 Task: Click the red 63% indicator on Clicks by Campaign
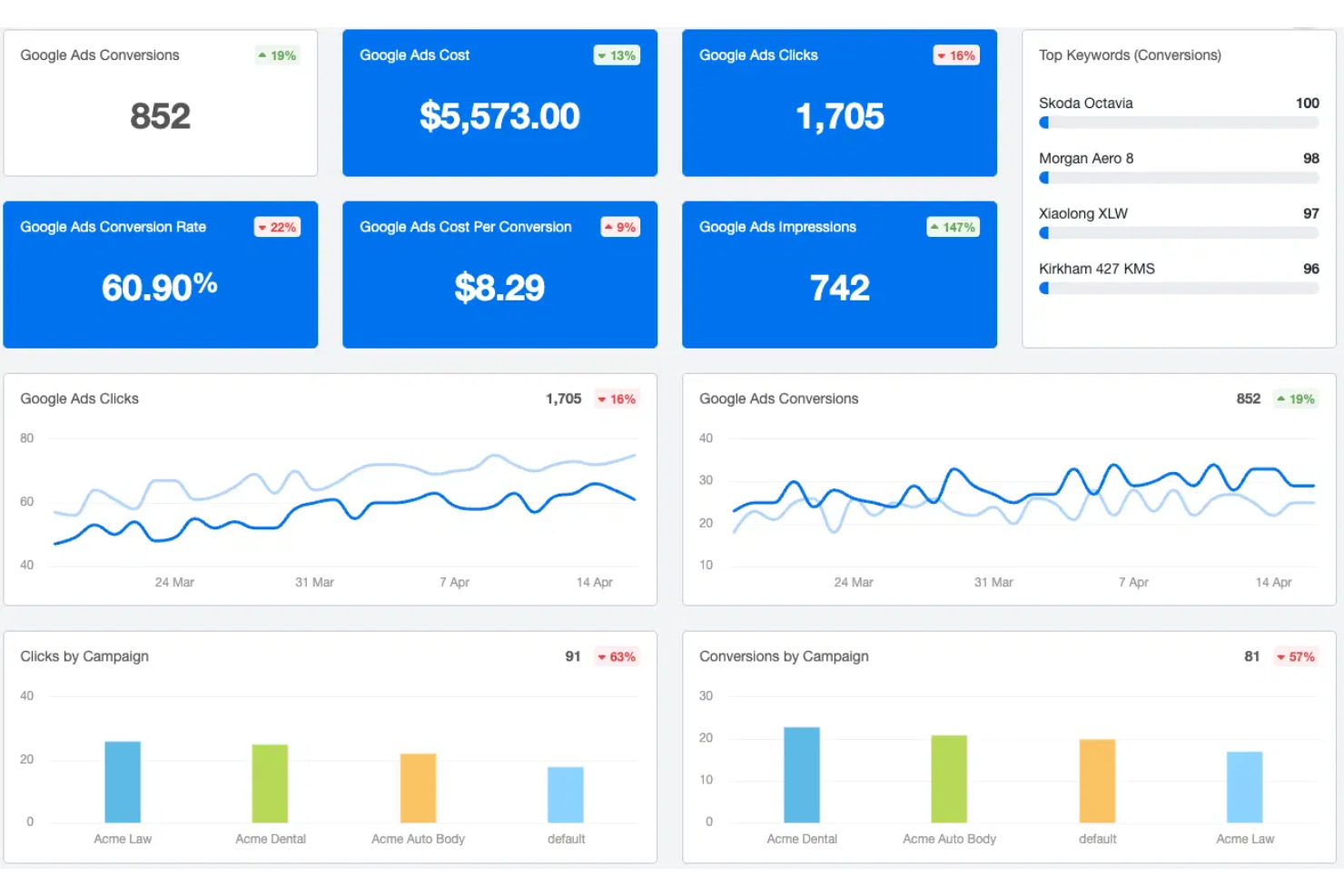point(617,656)
